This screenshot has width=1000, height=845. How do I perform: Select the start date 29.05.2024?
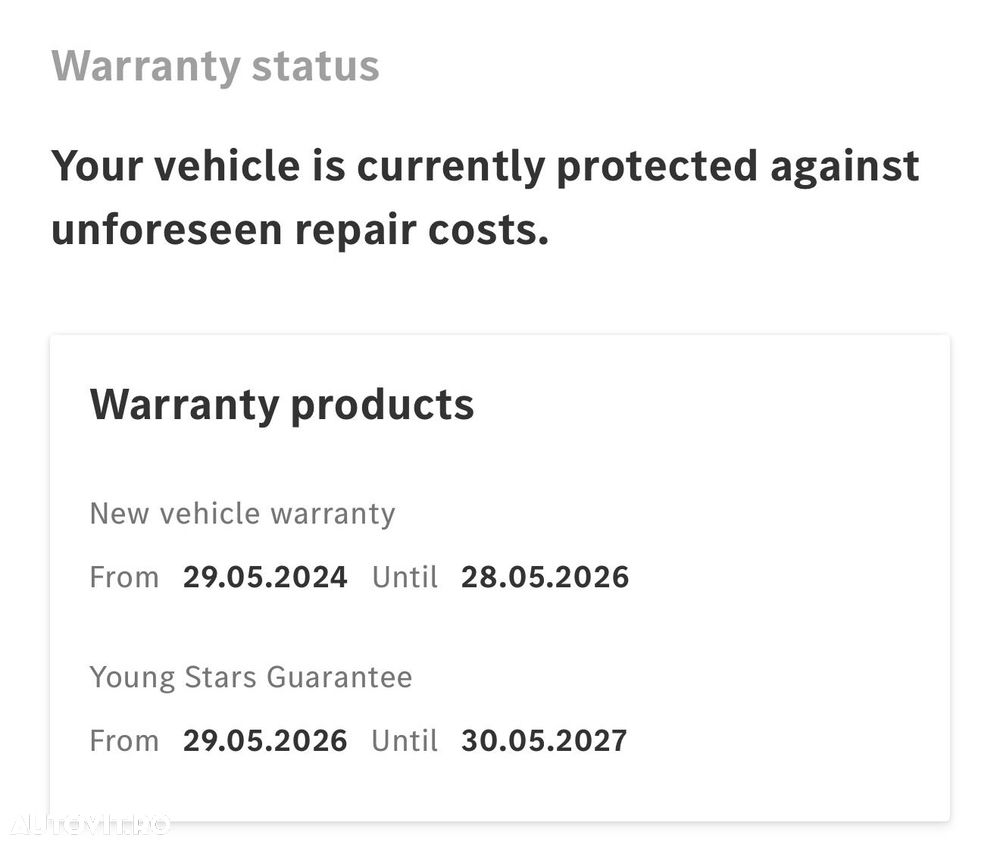[x=265, y=577]
